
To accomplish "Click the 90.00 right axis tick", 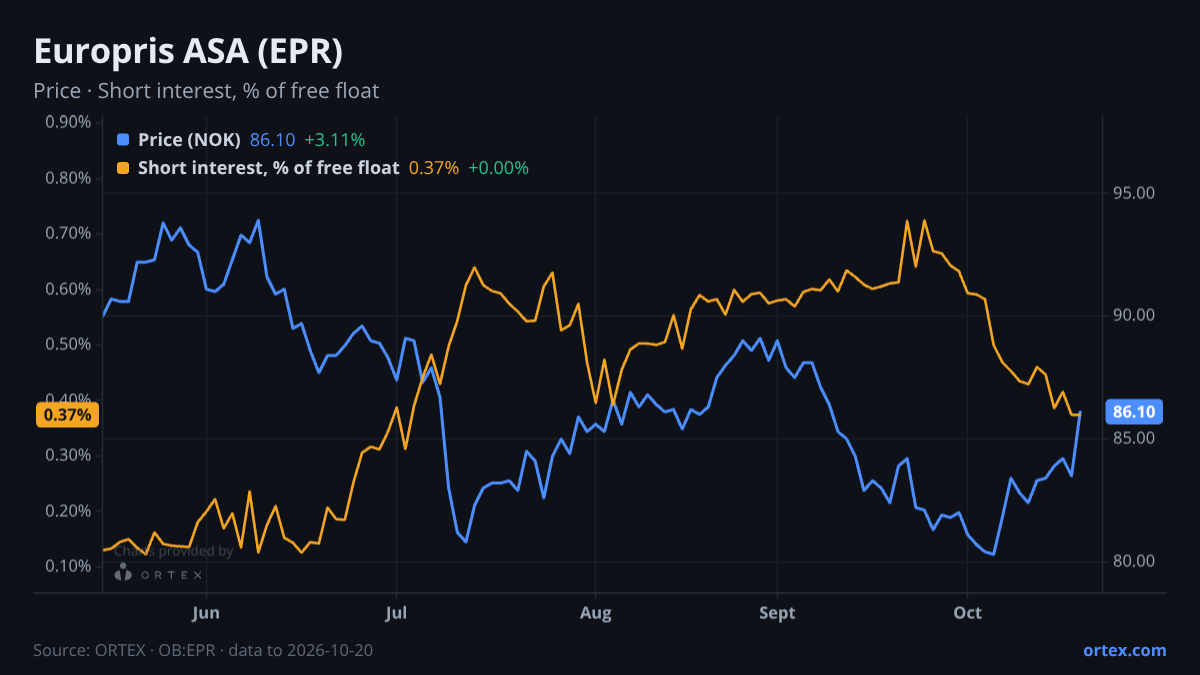I will [x=1134, y=315].
